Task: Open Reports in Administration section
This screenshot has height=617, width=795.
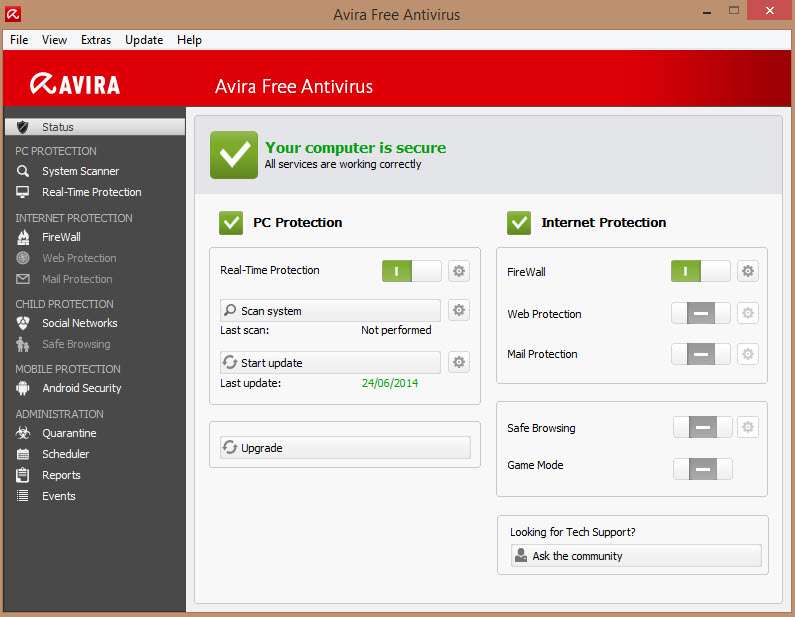Action: pos(61,475)
